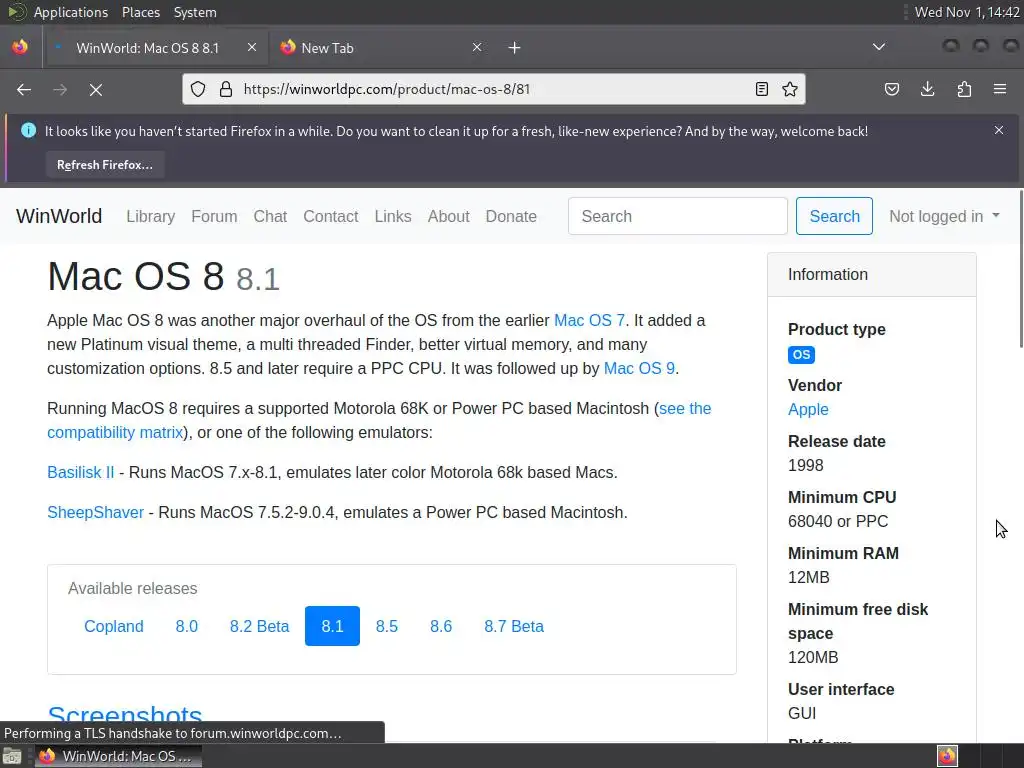This screenshot has height=768, width=1024.
Task: Open the Apple vendor link
Action: pos(808,409)
